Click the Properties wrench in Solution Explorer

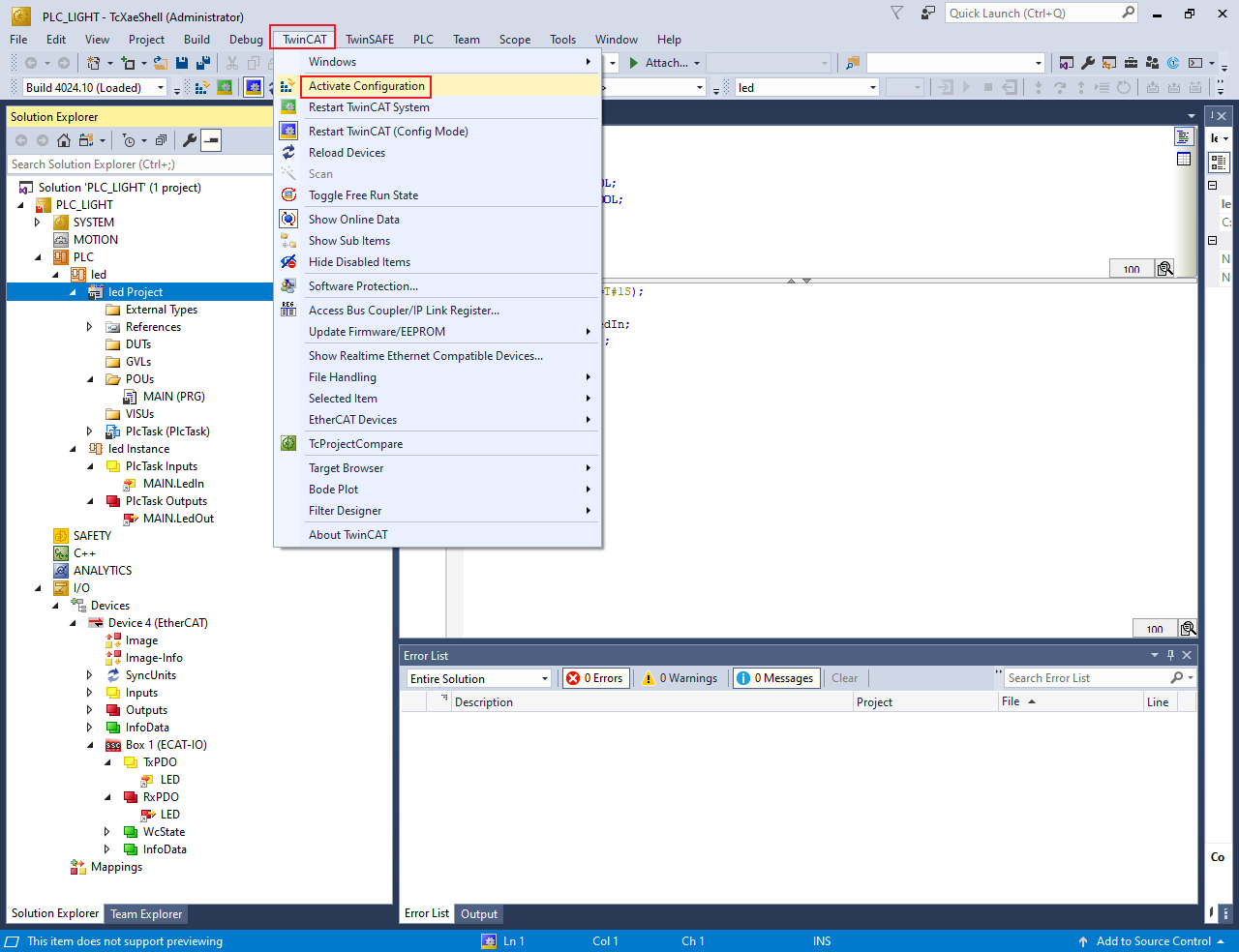[x=190, y=140]
